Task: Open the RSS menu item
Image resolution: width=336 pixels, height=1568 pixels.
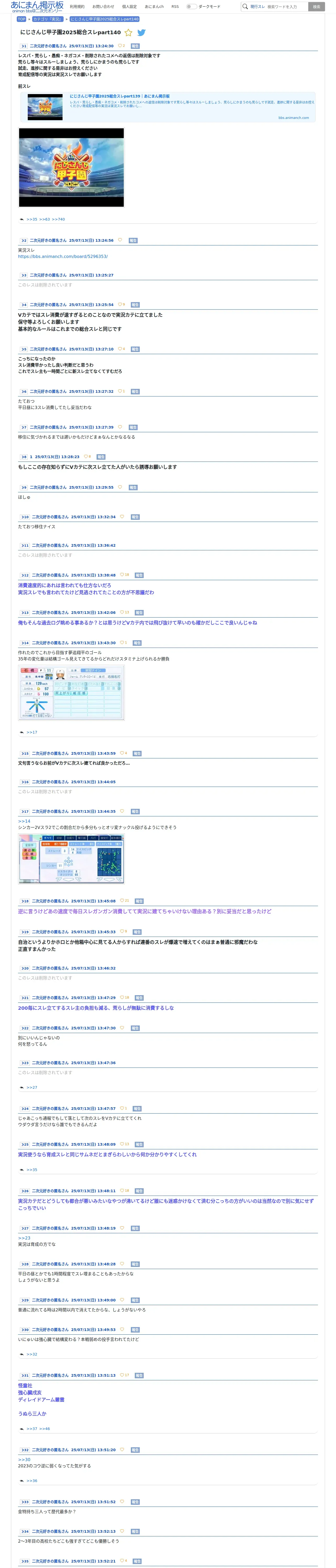Action: coord(175,7)
